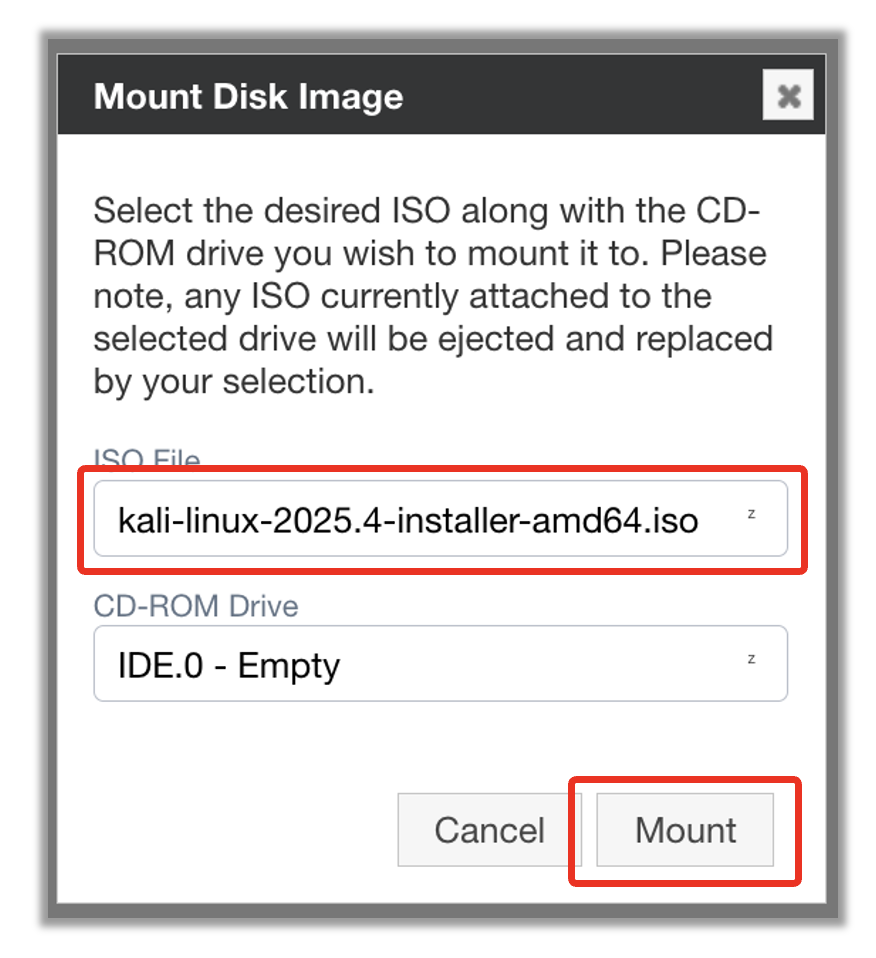876x958 pixels.
Task: Click the "CD-ROM Drive" field label
Action: 196,606
